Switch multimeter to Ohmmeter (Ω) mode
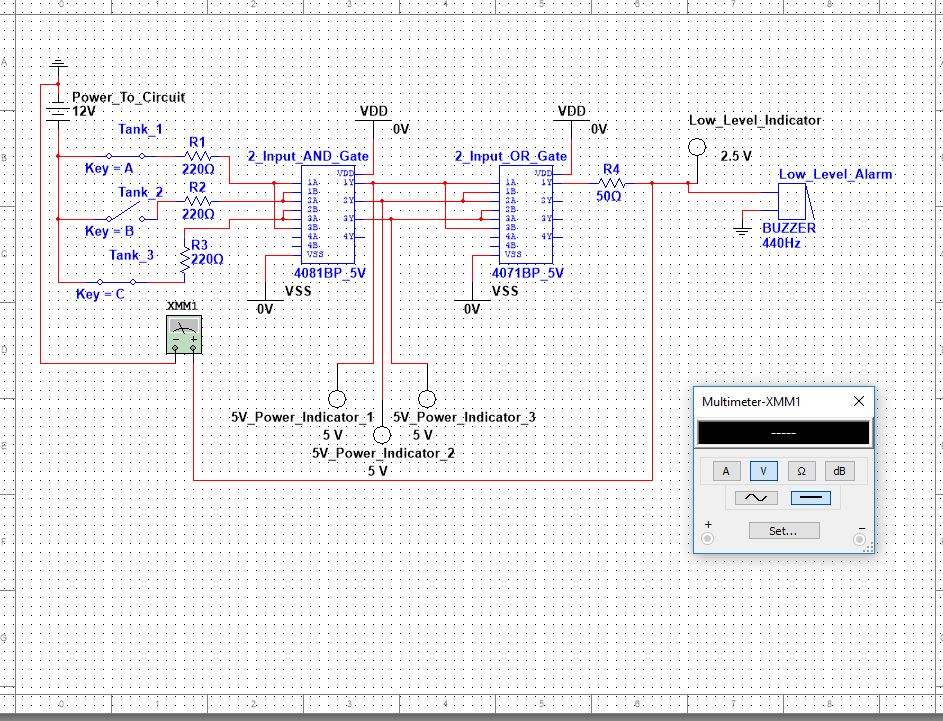The image size is (943, 721). coord(800,471)
